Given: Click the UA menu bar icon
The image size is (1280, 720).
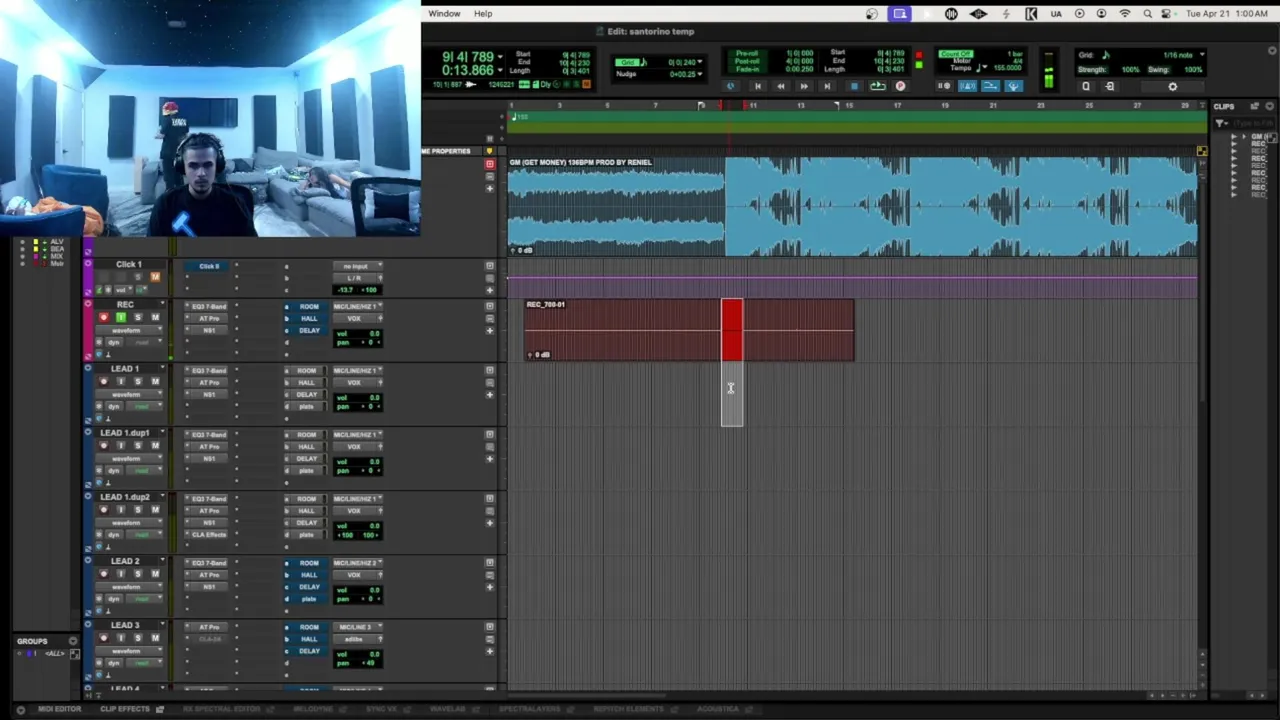Looking at the screenshot, I should tap(1056, 14).
